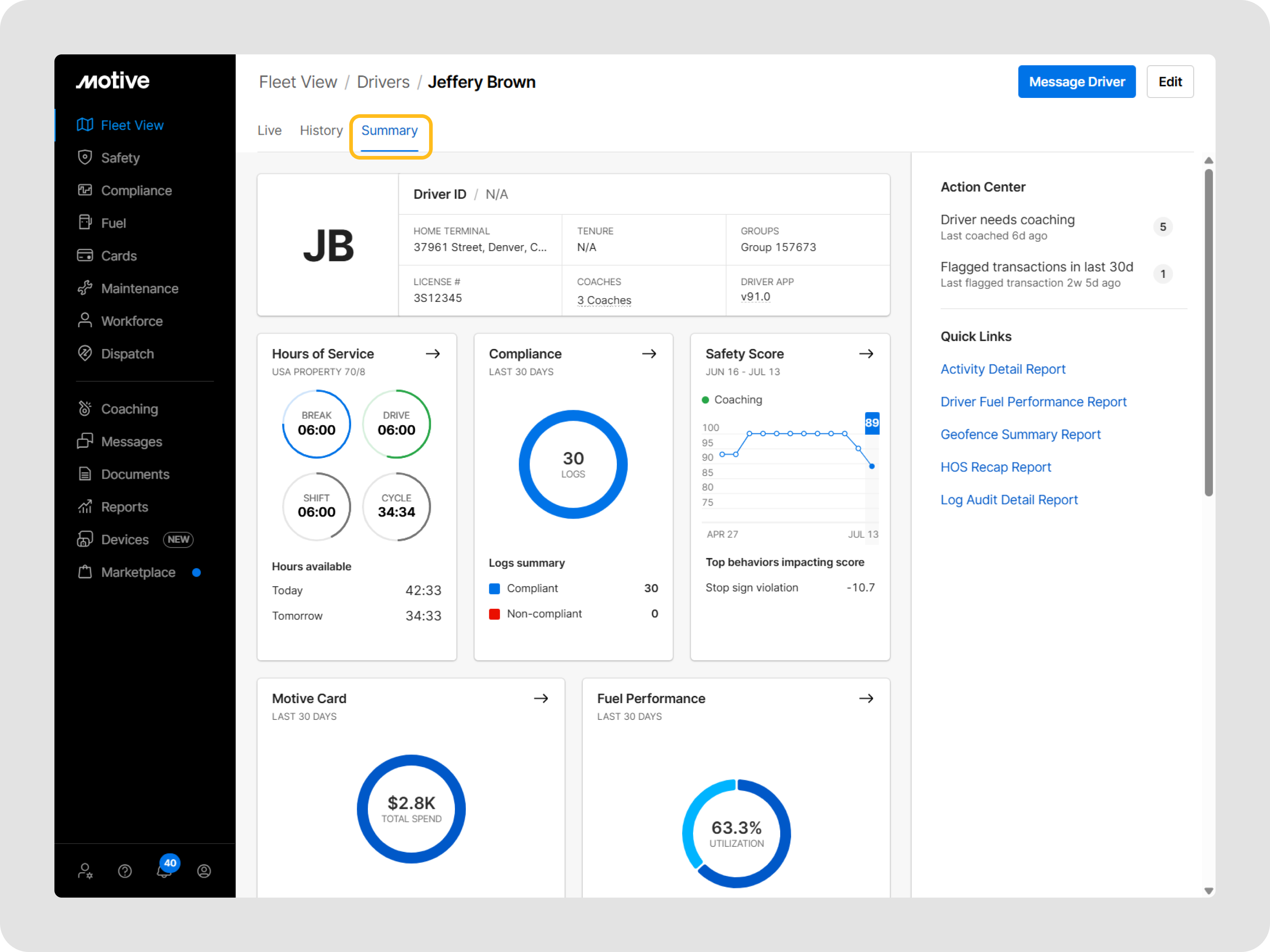The image size is (1270, 952).
Task: Click the blue Compliant legend swatch
Action: tap(494, 588)
